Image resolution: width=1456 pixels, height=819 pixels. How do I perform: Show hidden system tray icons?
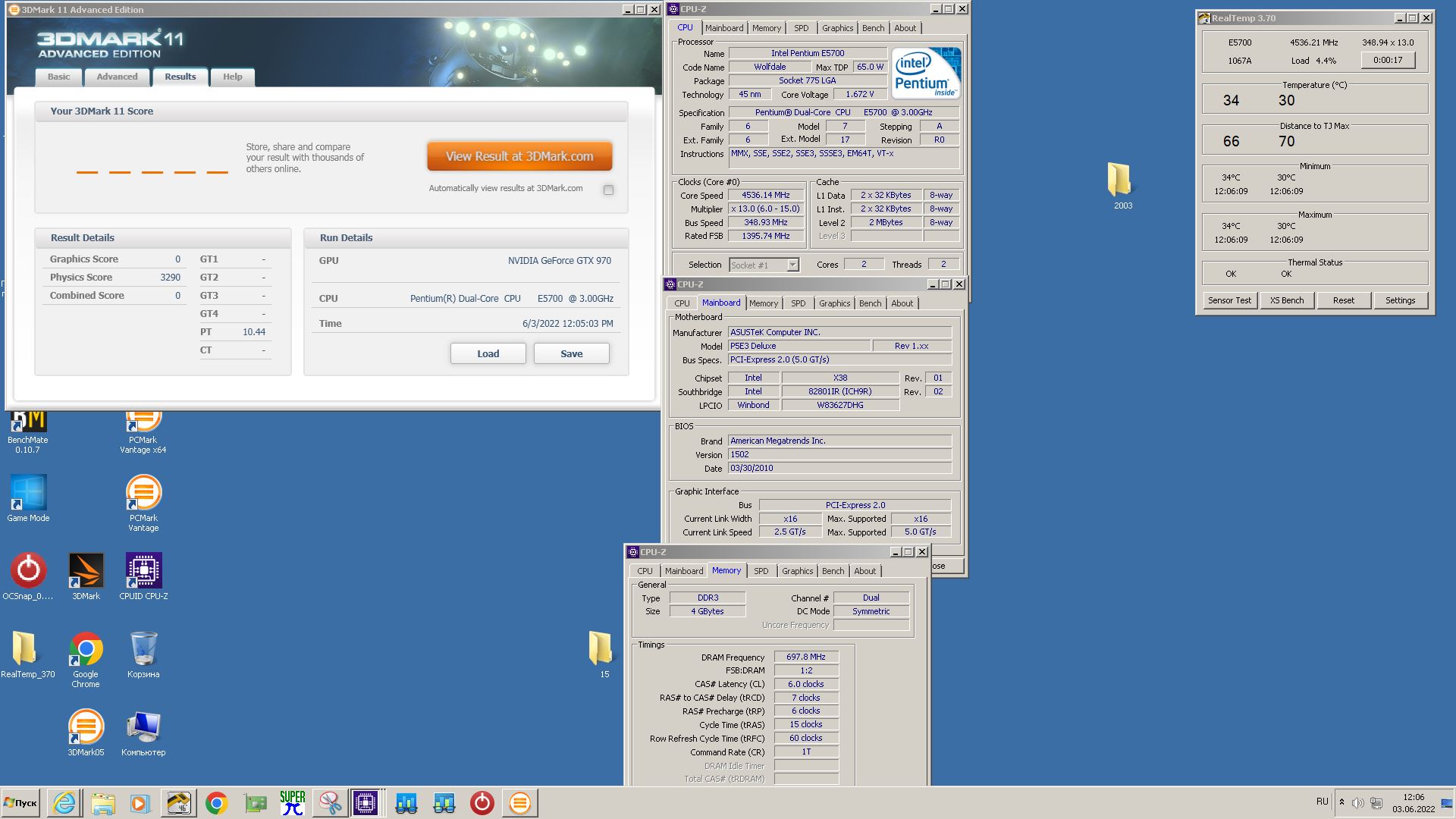[x=1341, y=802]
